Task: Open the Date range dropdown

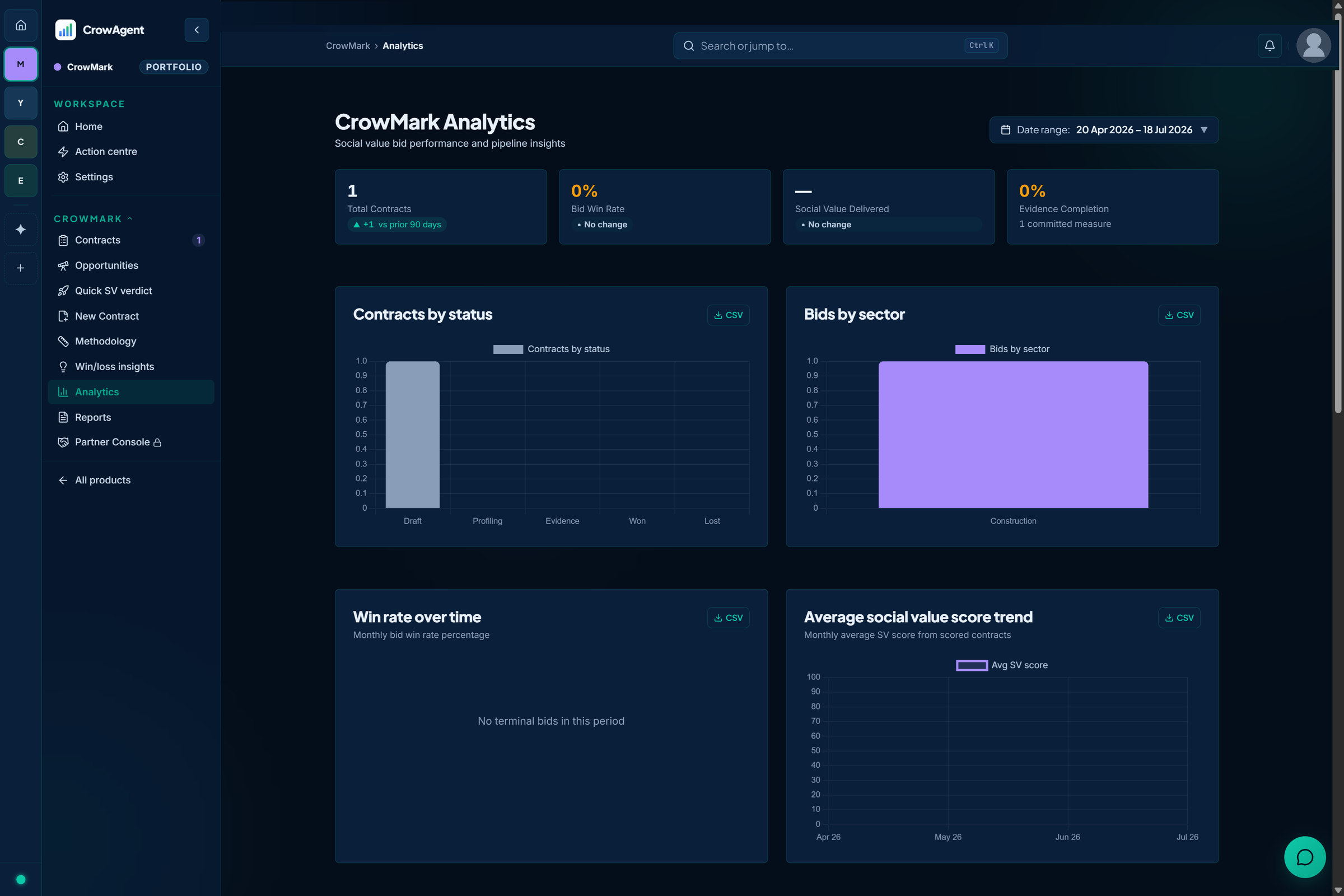Action: (x=1103, y=130)
